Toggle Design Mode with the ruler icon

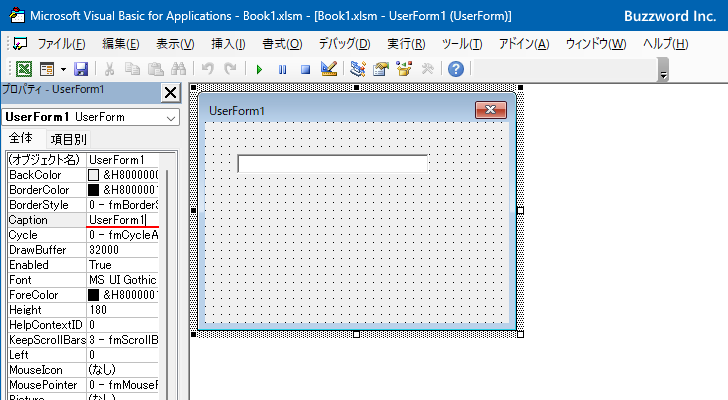pyautogui.click(x=328, y=69)
